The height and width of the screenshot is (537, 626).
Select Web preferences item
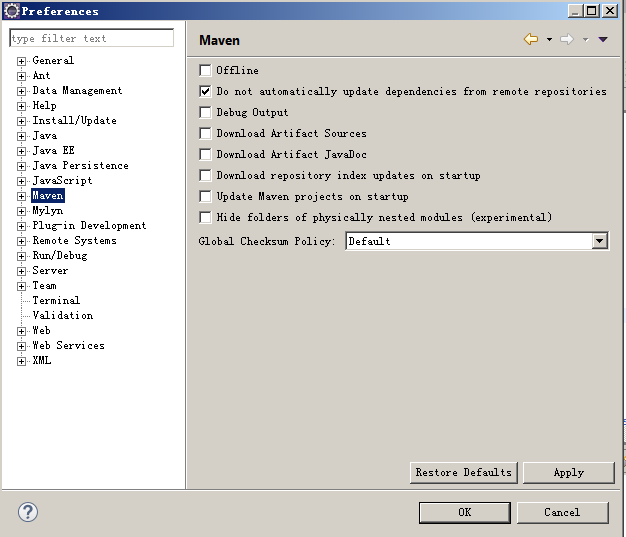click(42, 331)
